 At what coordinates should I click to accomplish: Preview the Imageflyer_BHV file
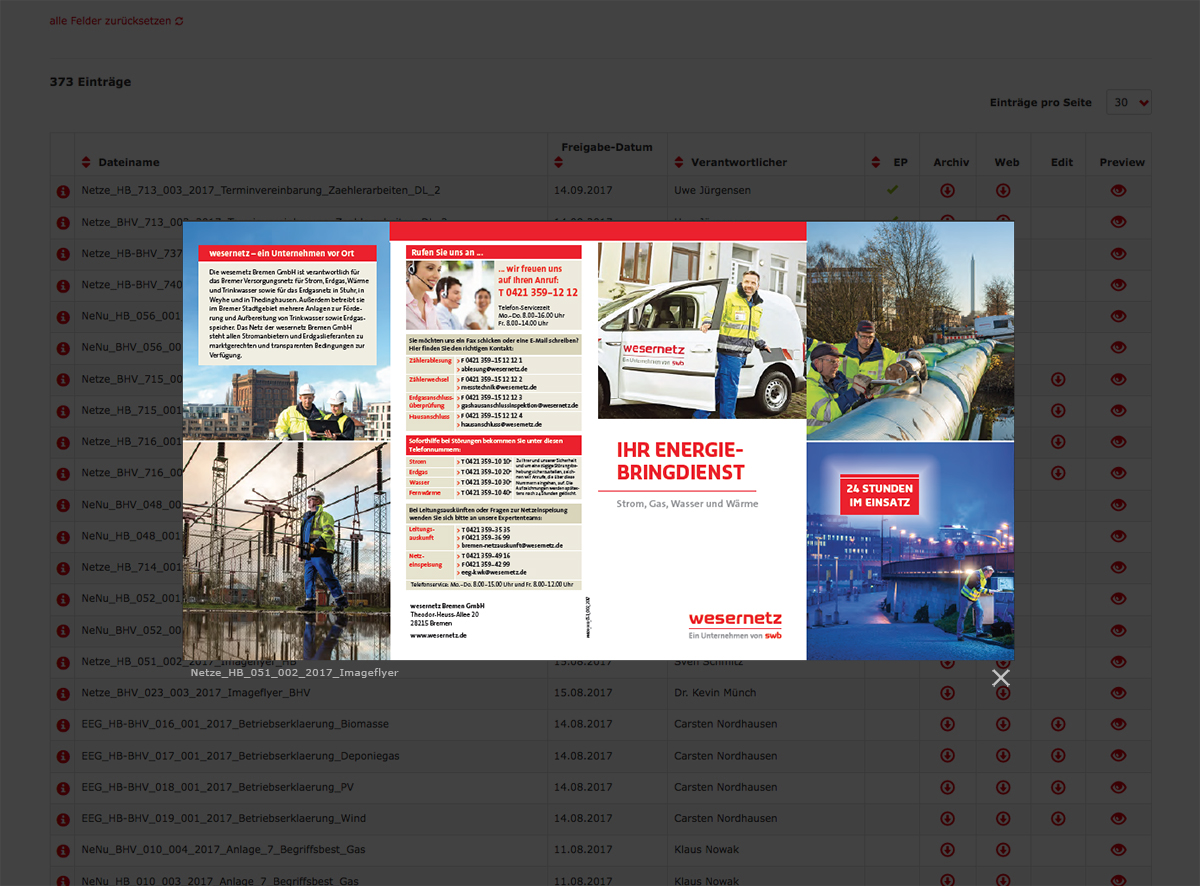click(1118, 694)
